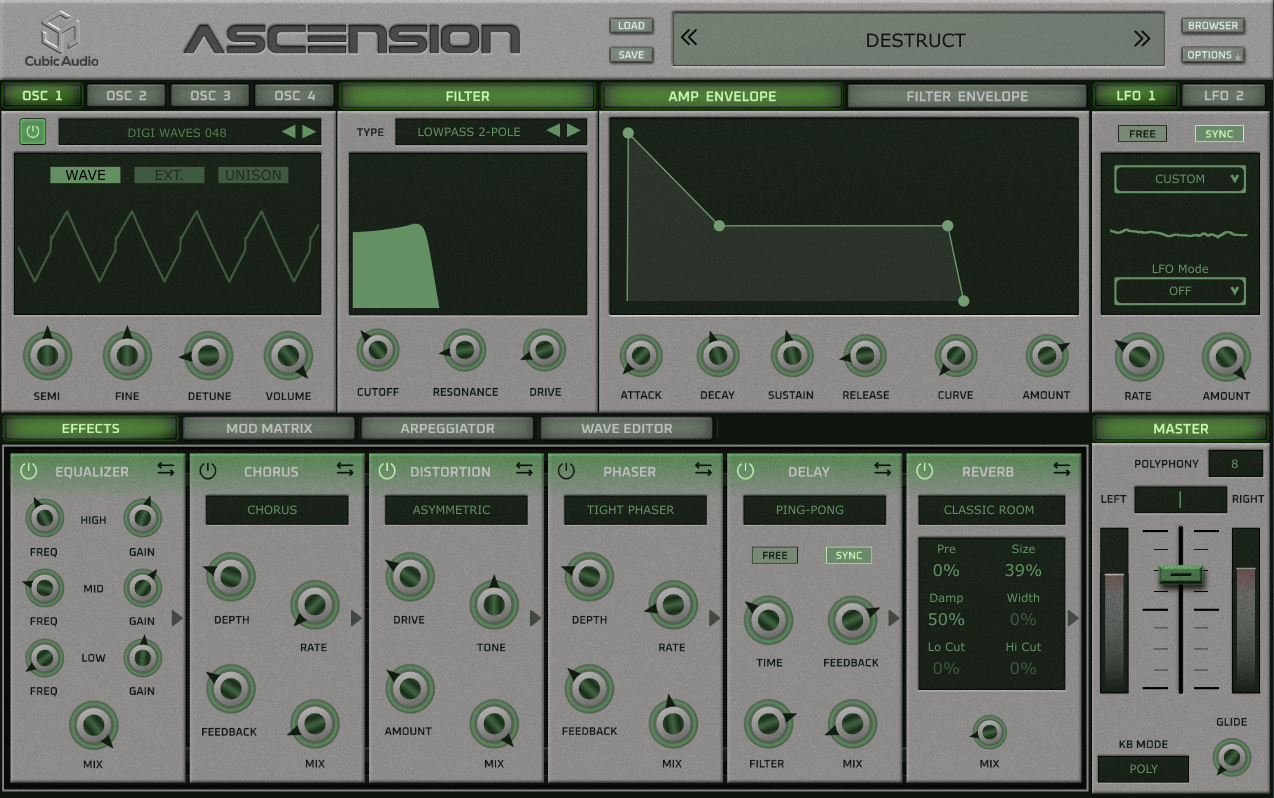Toggle Reverb effect power button
This screenshot has width=1274, height=798.
(x=924, y=471)
